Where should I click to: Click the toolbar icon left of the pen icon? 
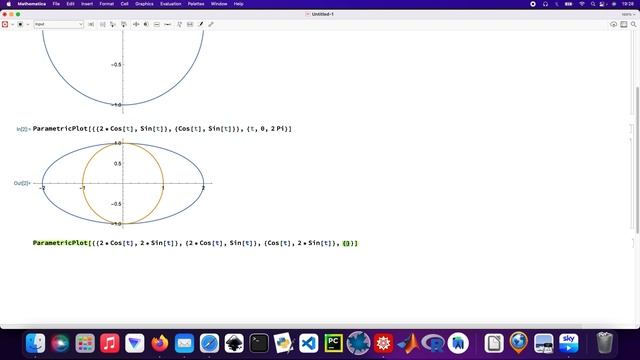point(190,24)
